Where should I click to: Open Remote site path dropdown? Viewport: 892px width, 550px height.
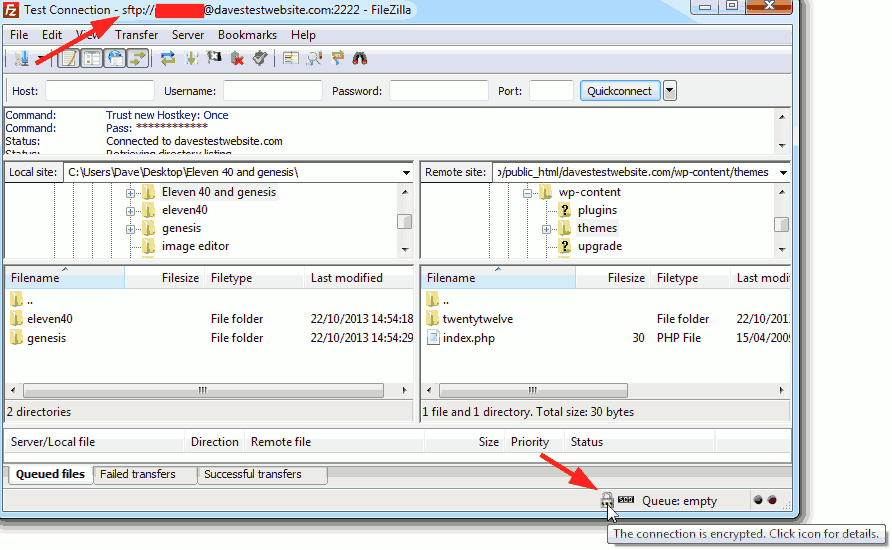pos(783,172)
